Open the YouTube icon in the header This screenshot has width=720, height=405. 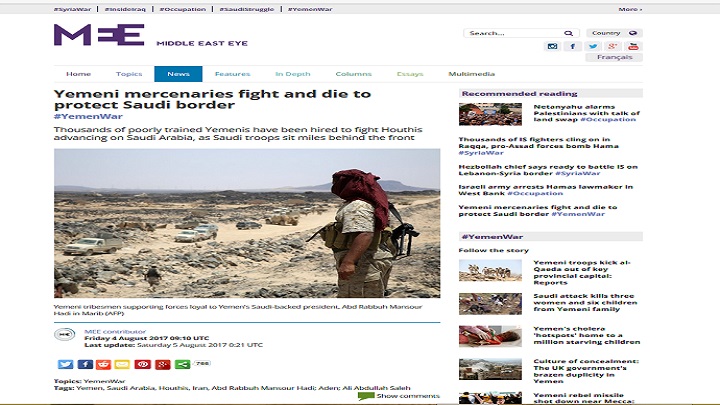click(633, 46)
